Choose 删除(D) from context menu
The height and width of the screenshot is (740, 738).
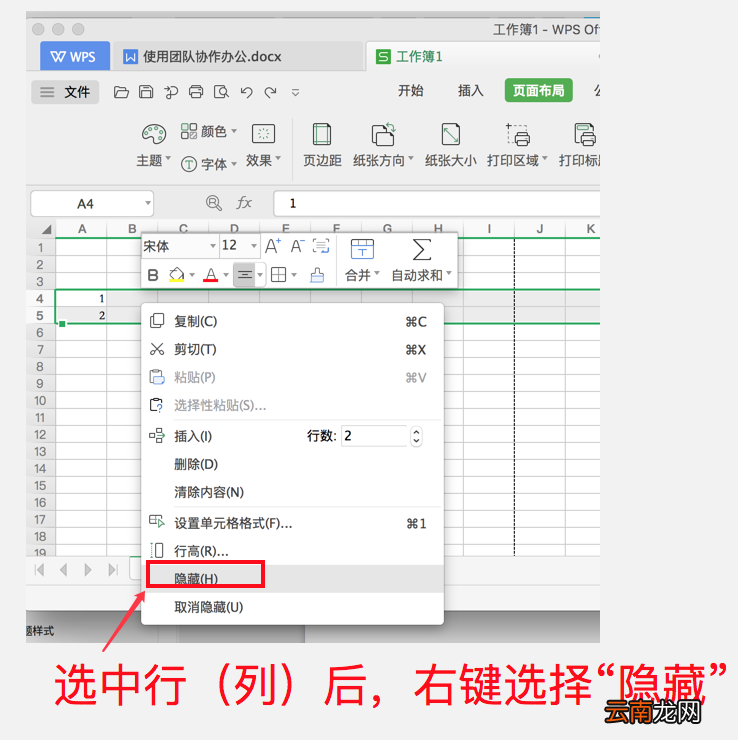(292, 464)
